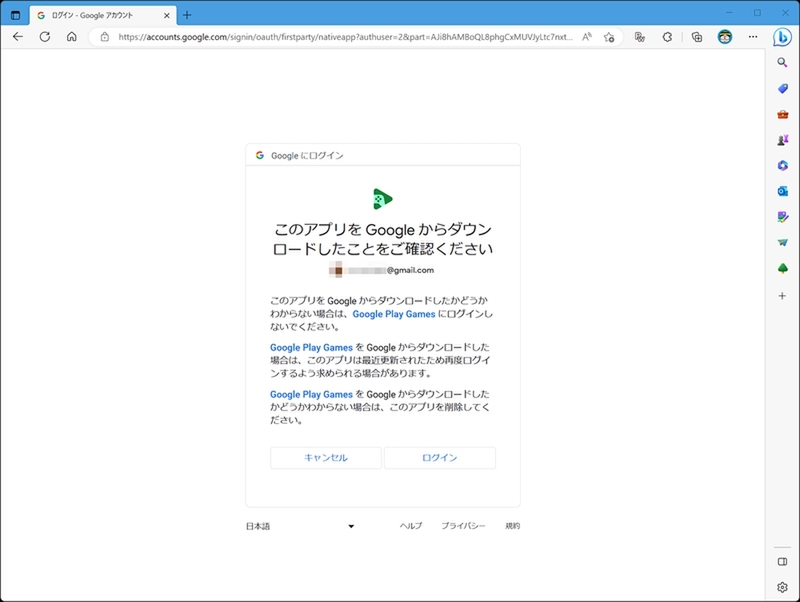Open the ヘルプ footer link
800x602 pixels.
pyautogui.click(x=411, y=526)
